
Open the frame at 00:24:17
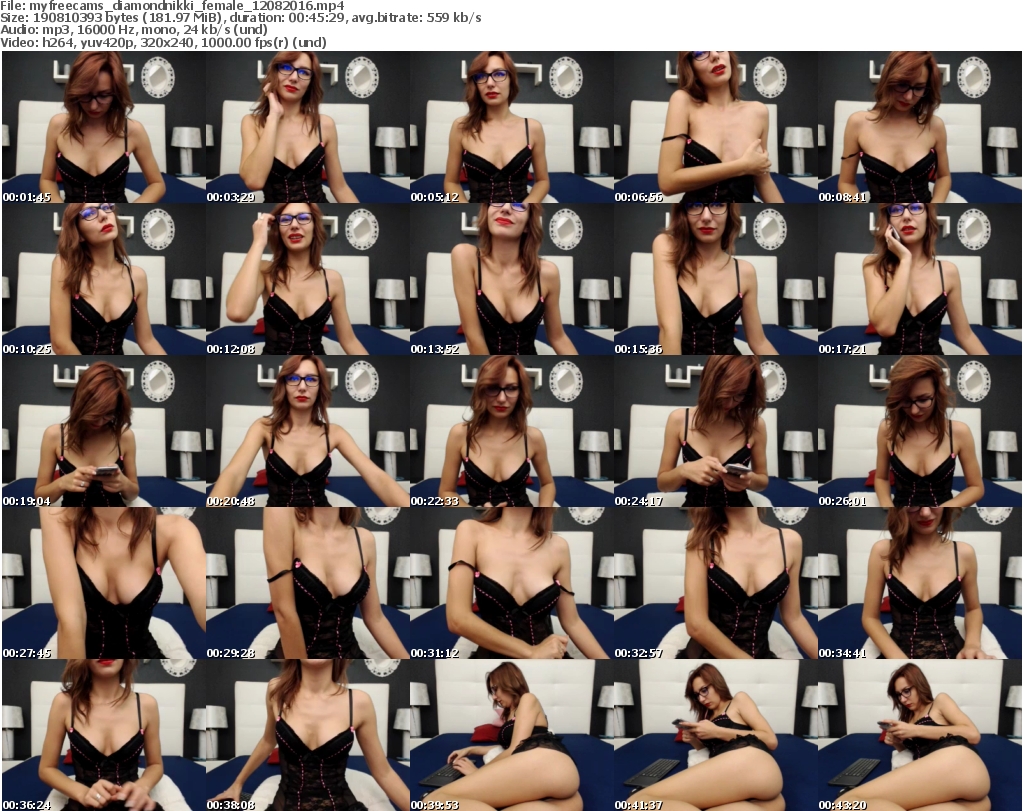(715, 431)
